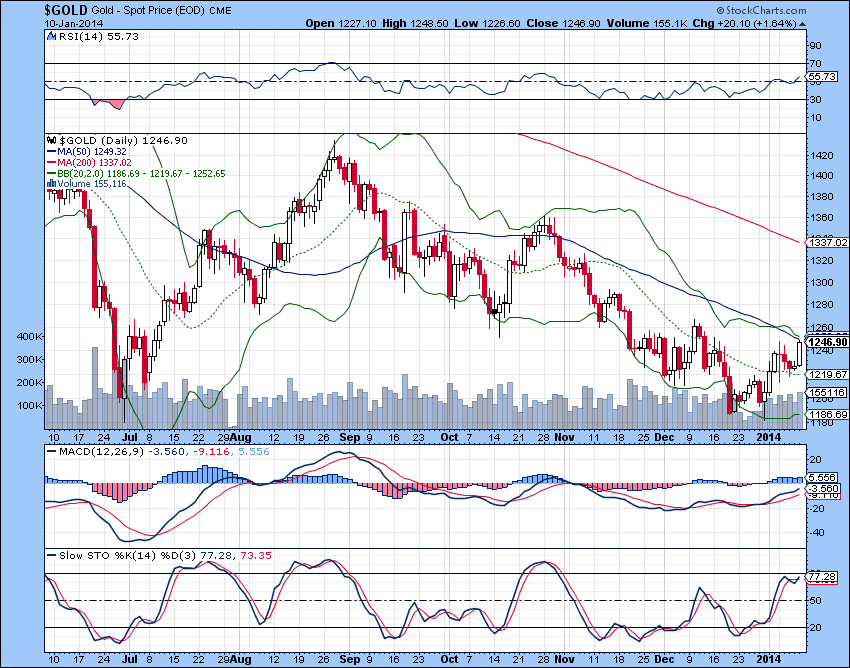Click the High 1248.50 value
This screenshot has height=668, width=850.
point(415,23)
